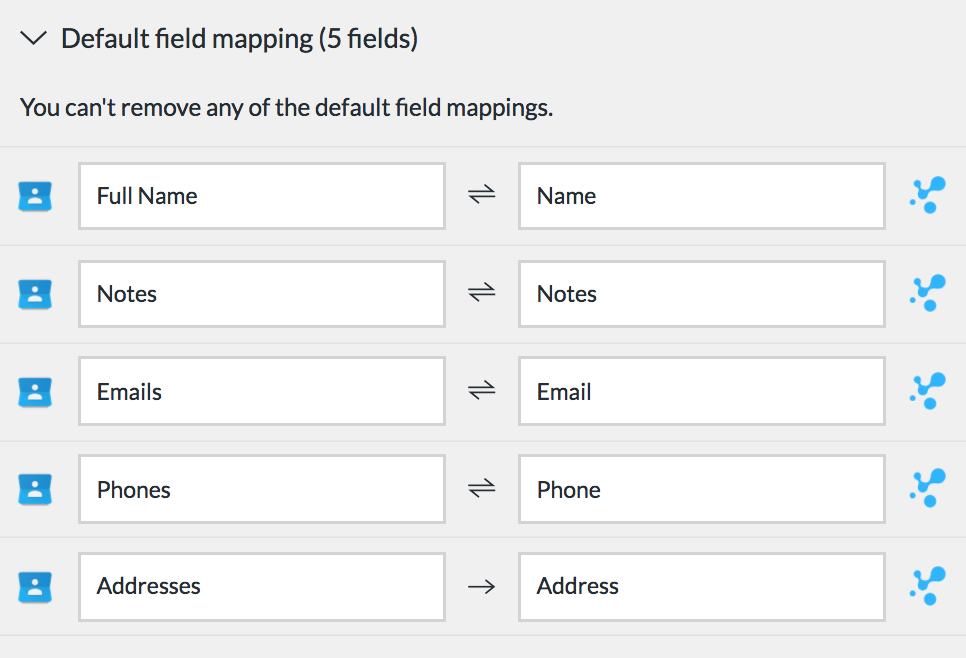Toggle sync direction arrows for Notes row
This screenshot has width=966, height=658.
[x=482, y=292]
